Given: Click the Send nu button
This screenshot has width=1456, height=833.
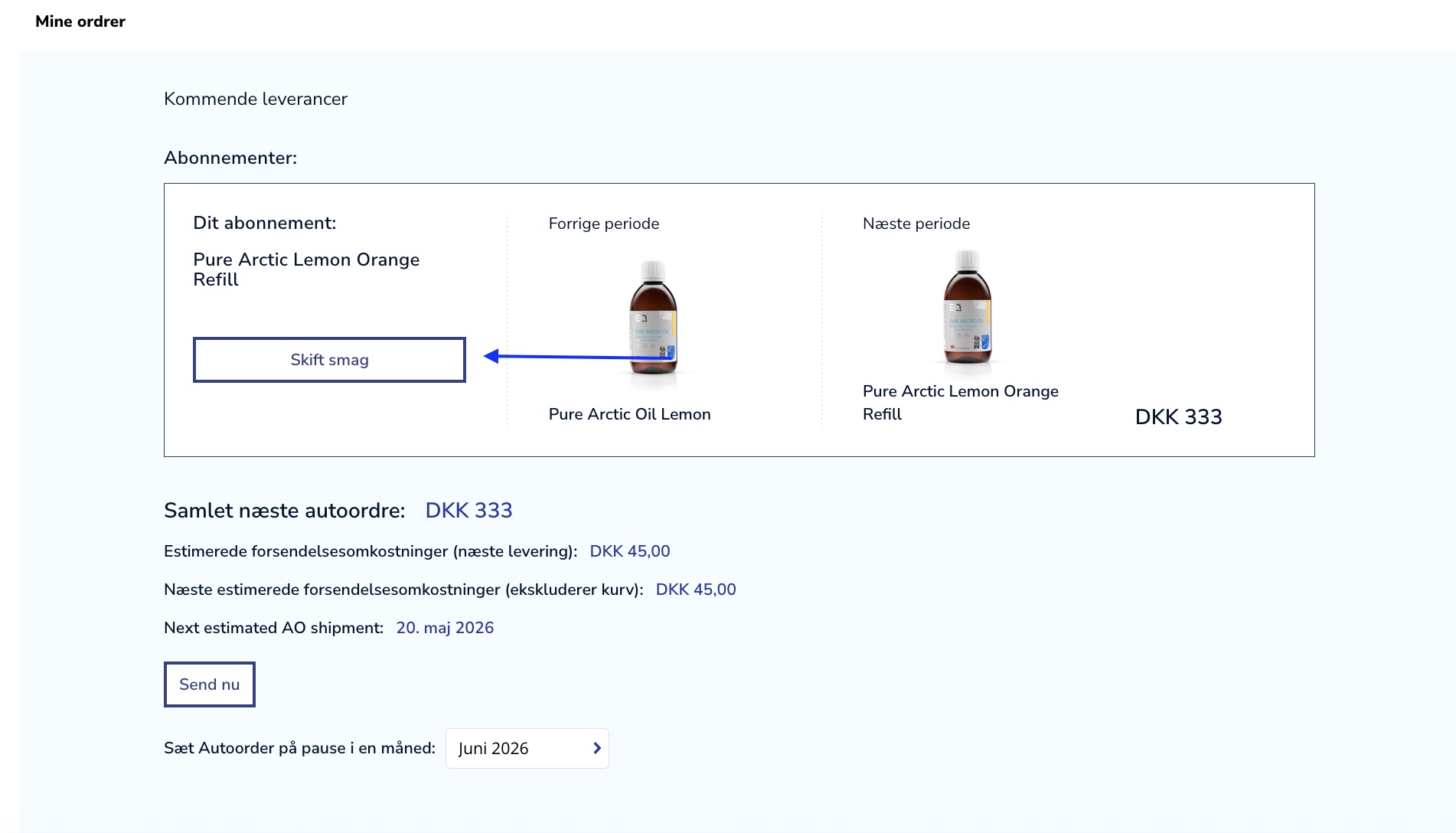Looking at the screenshot, I should click(x=209, y=684).
